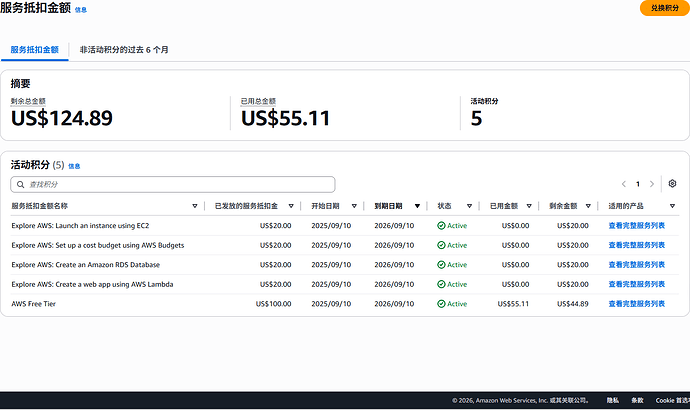The height and width of the screenshot is (410, 690).
Task: Sort by 开始日期 column arrow
Action: pyautogui.click(x=354, y=206)
